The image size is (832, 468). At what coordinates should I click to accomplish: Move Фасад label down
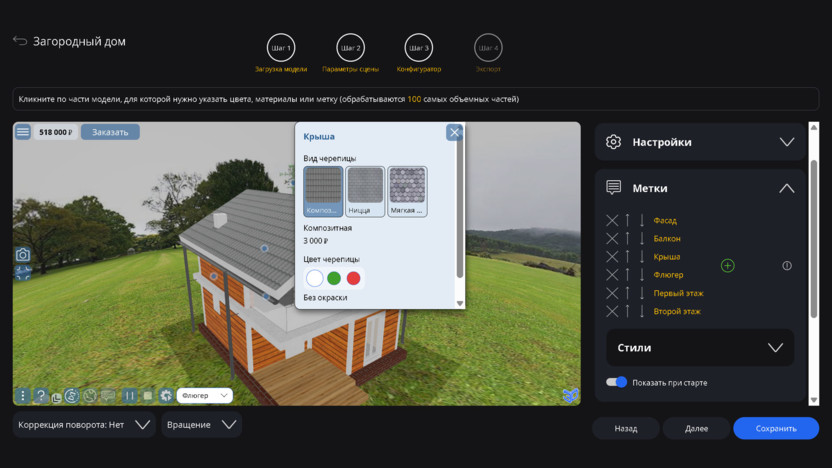642,220
